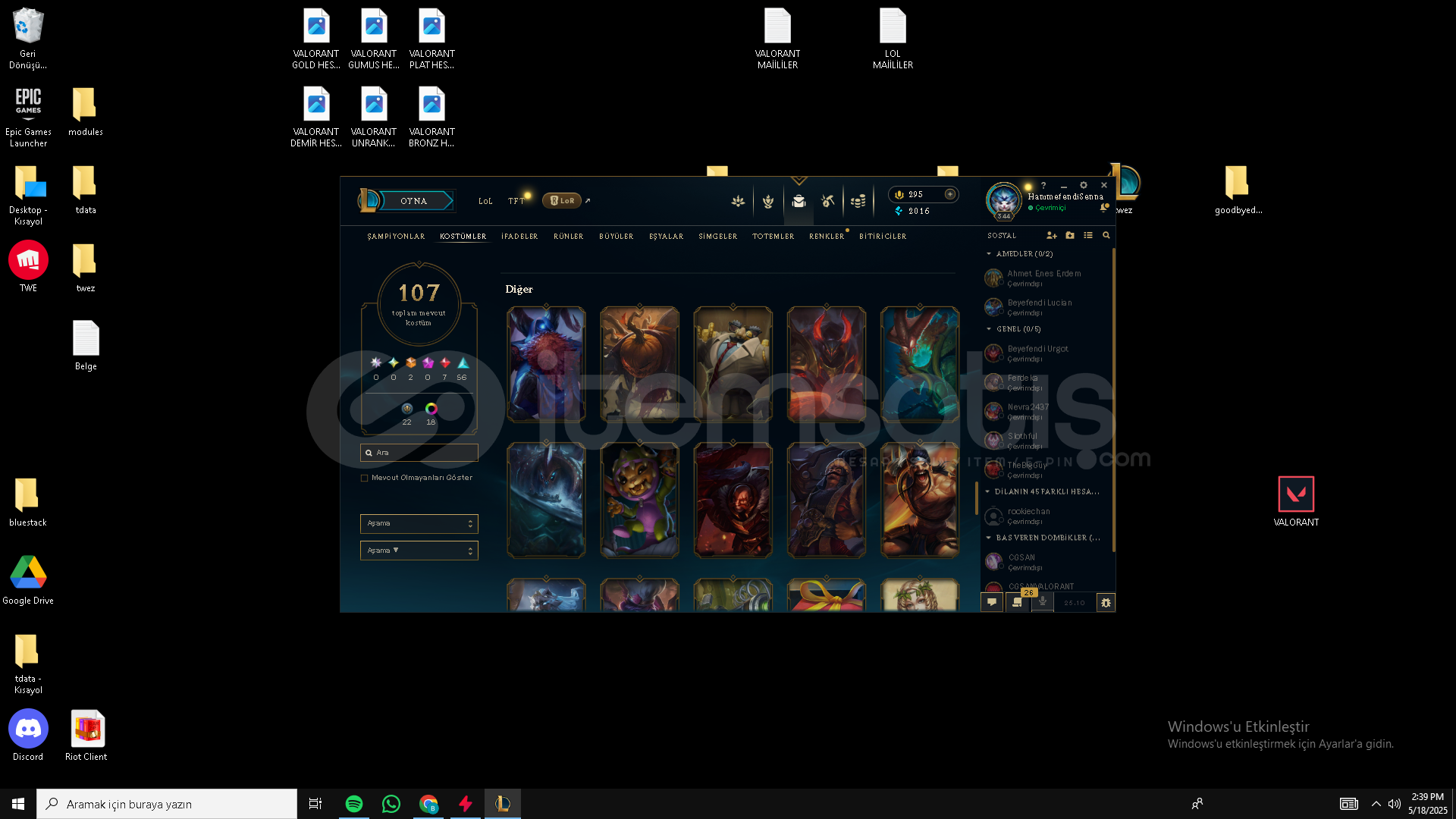The image size is (1456, 819).
Task: Open friend Nevra2437
Action: 1045,412
